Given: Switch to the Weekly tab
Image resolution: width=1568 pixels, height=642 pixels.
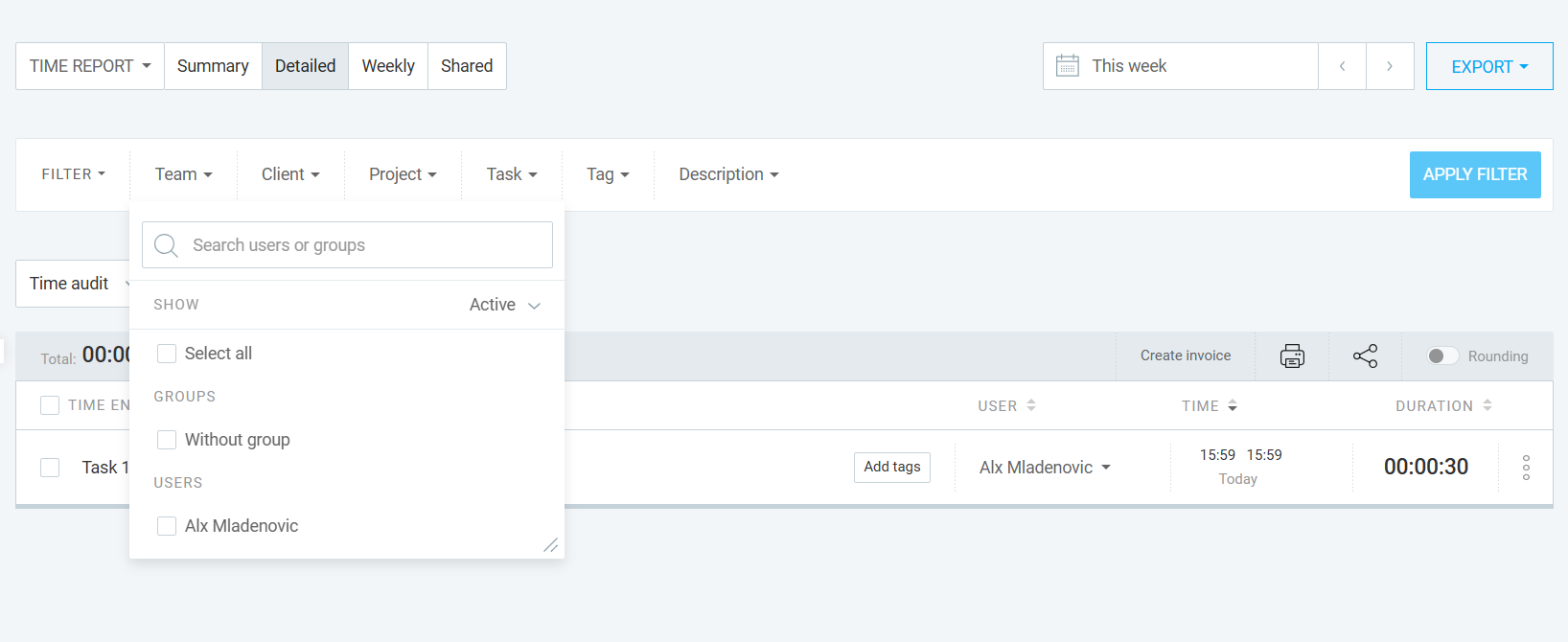Looking at the screenshot, I should point(388,66).
